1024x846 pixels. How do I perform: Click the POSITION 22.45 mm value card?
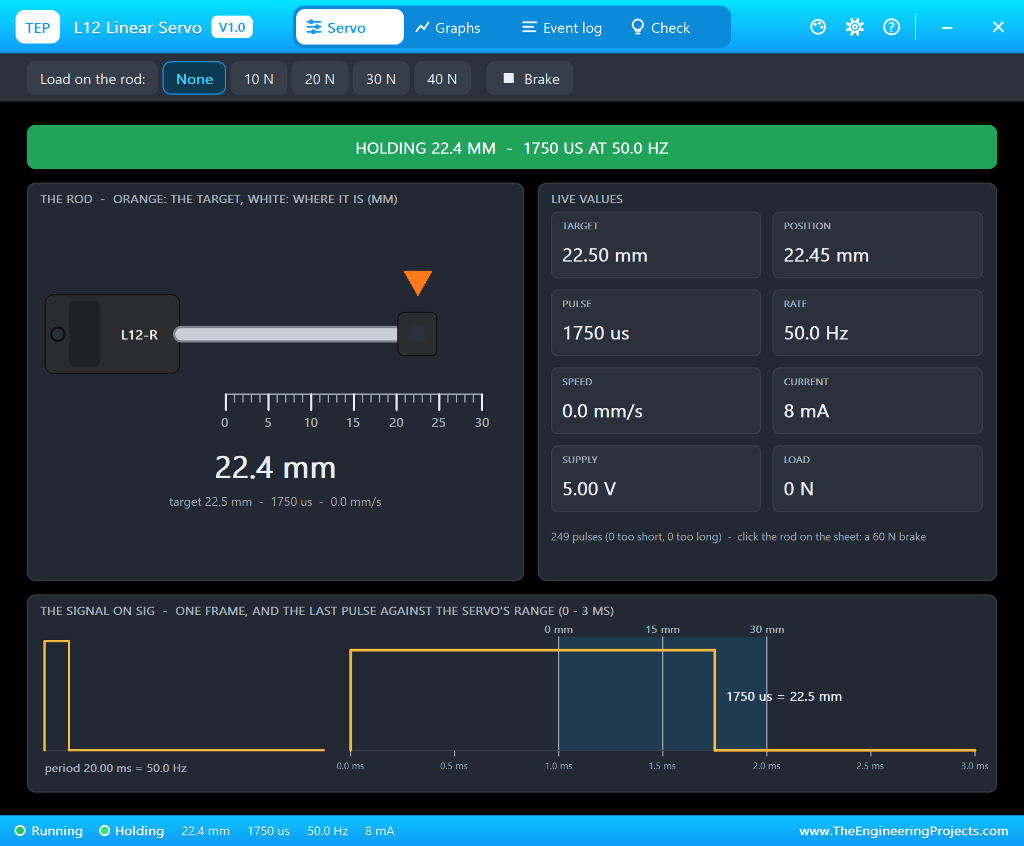click(x=877, y=245)
